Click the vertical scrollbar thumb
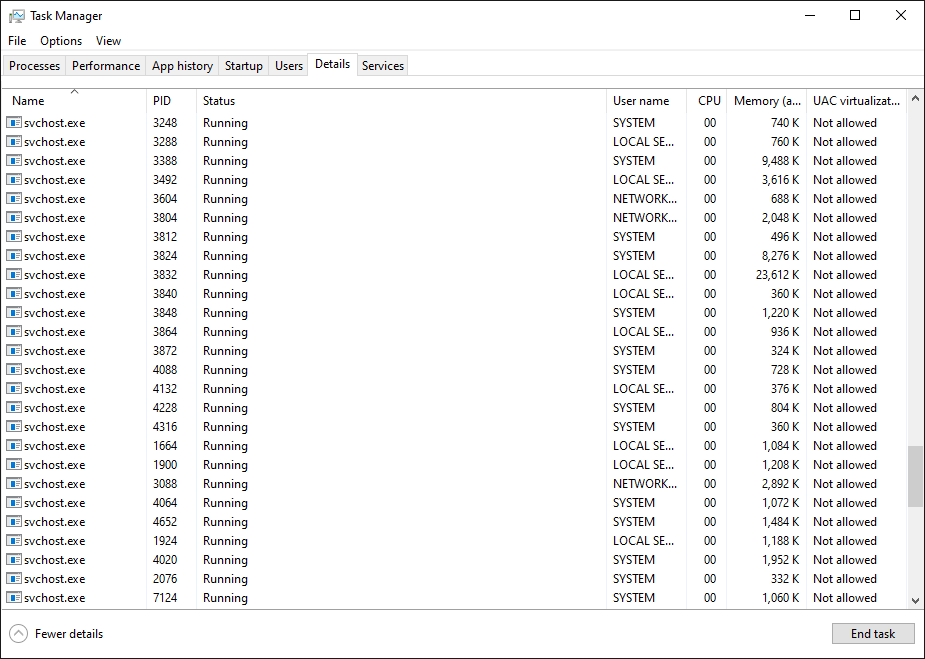The image size is (925, 659). (x=916, y=476)
